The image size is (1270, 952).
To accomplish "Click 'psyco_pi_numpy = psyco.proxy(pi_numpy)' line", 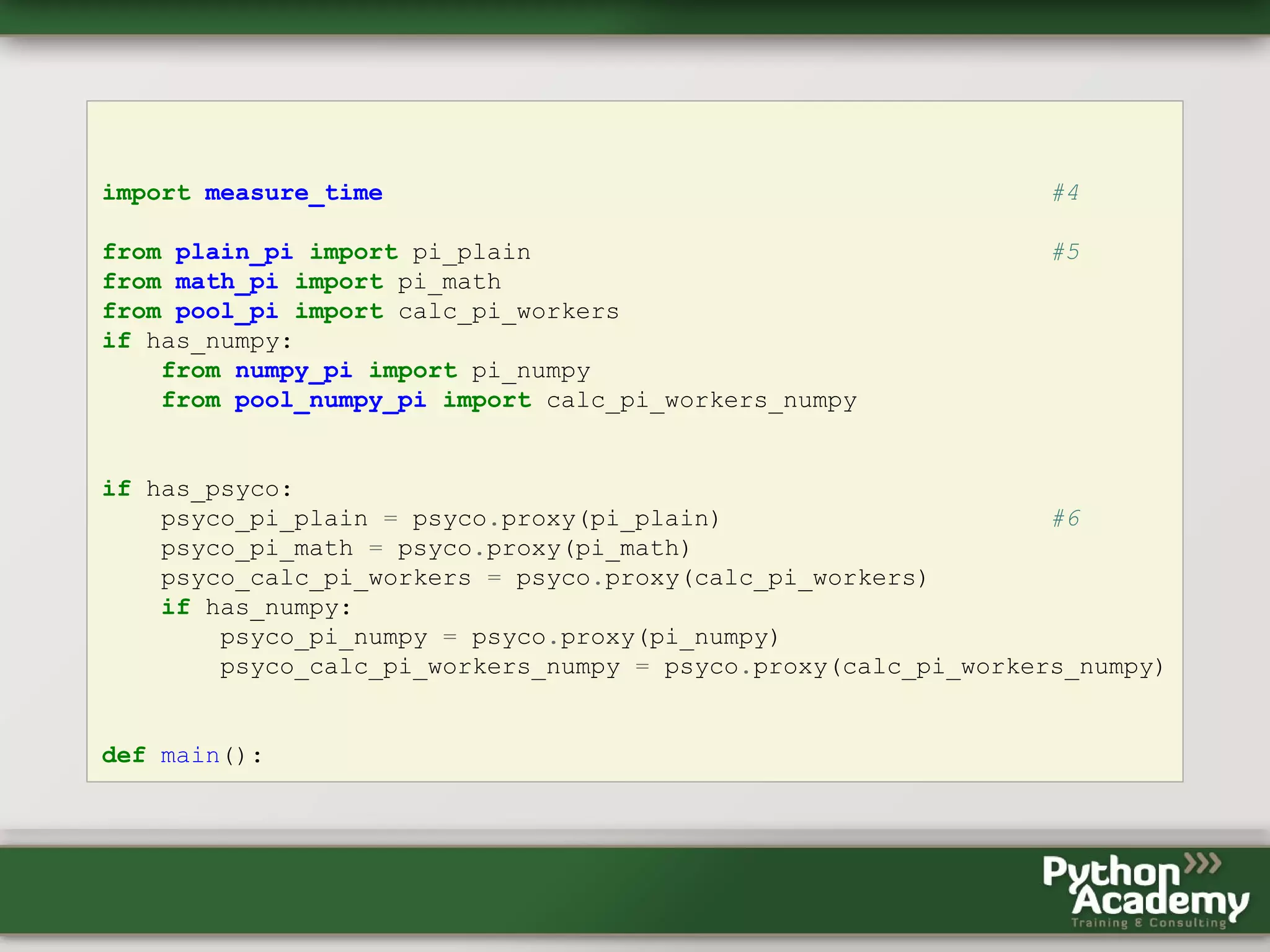I will 499,638.
